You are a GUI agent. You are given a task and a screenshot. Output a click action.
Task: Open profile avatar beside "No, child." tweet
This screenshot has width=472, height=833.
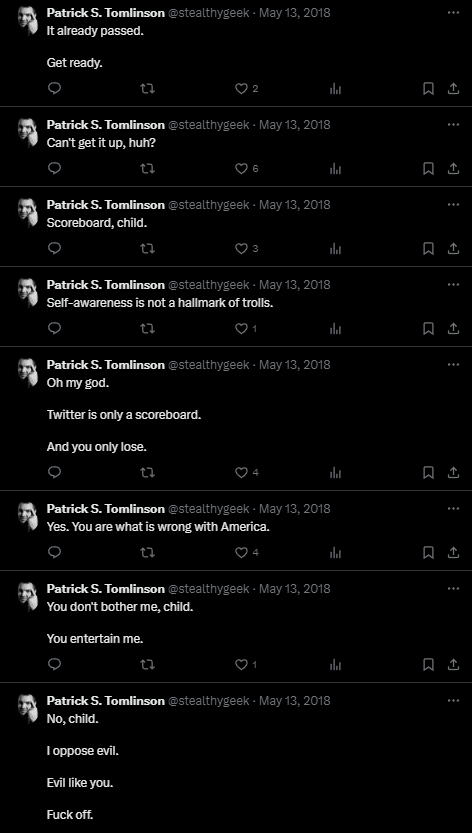click(x=28, y=708)
